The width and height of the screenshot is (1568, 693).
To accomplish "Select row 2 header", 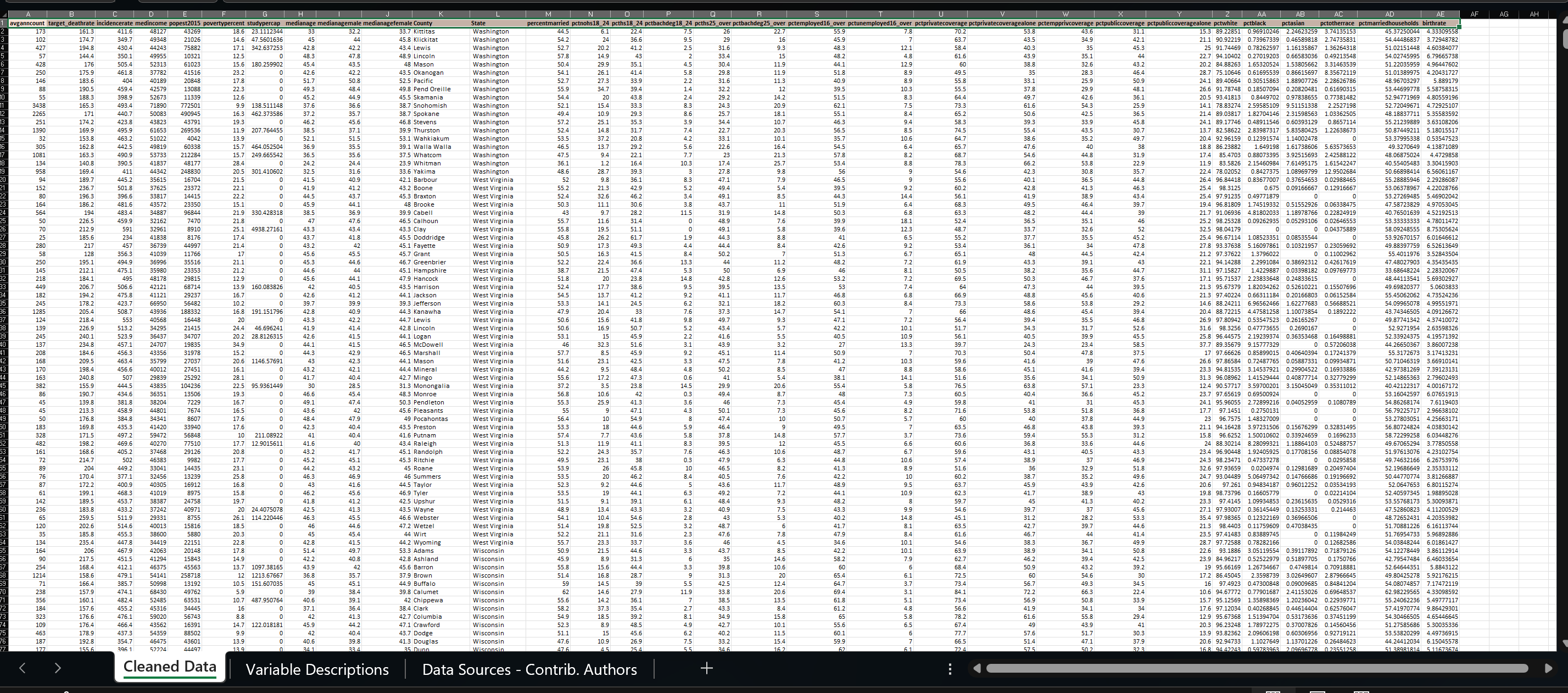I will click(x=4, y=31).
